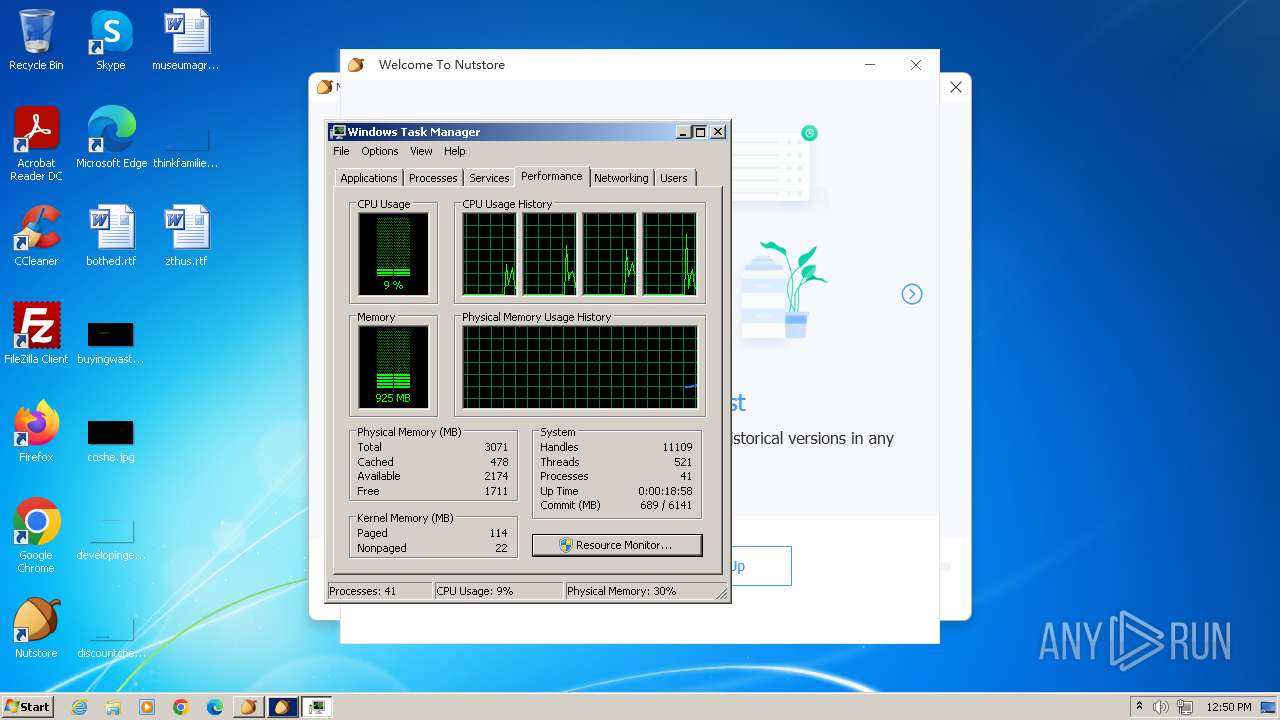Viewport: 1280px width, 720px height.
Task: Open the FileZilla Client desktop shortcut
Action: click(x=36, y=334)
